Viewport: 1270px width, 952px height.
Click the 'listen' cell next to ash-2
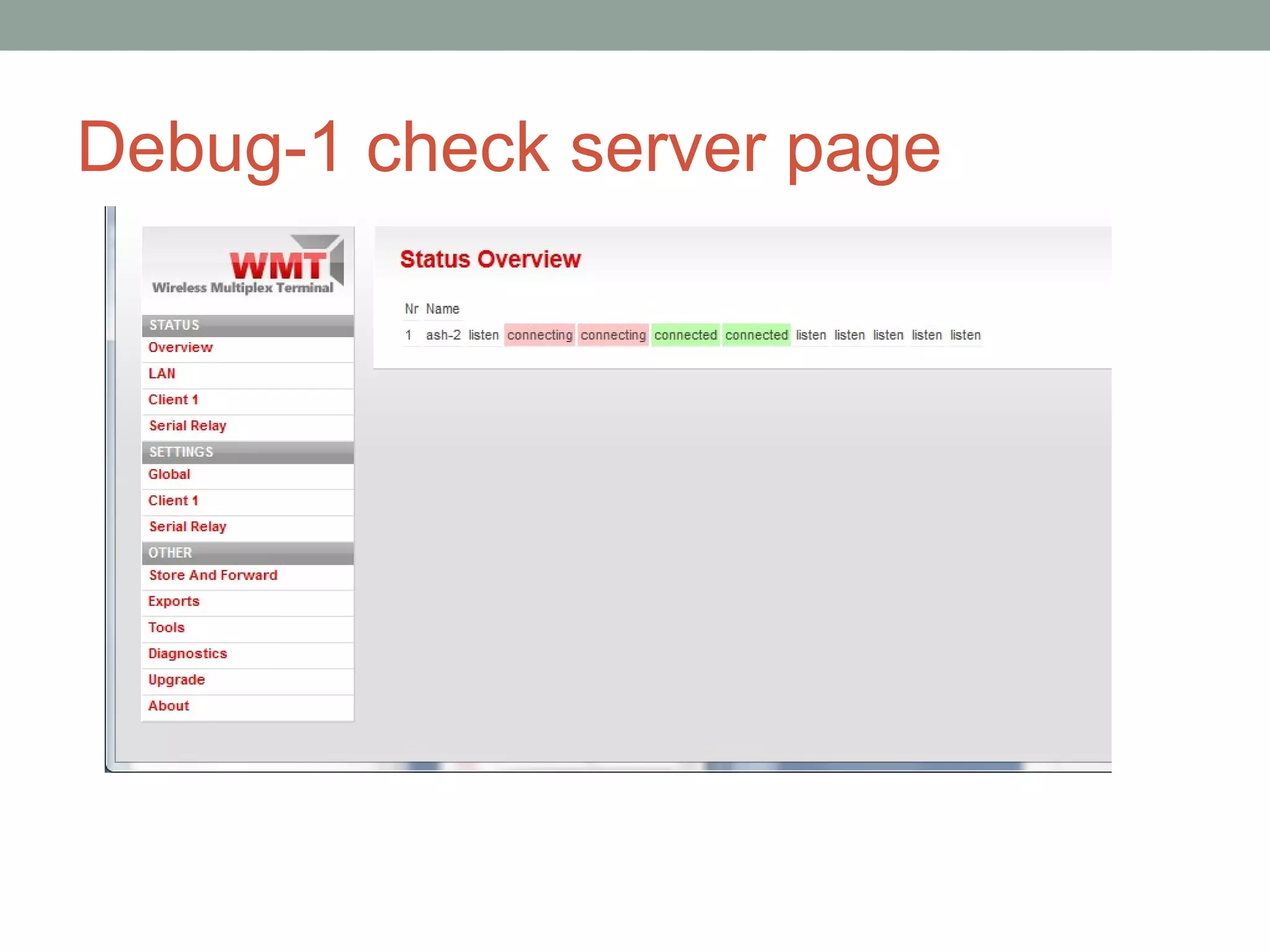(484, 335)
